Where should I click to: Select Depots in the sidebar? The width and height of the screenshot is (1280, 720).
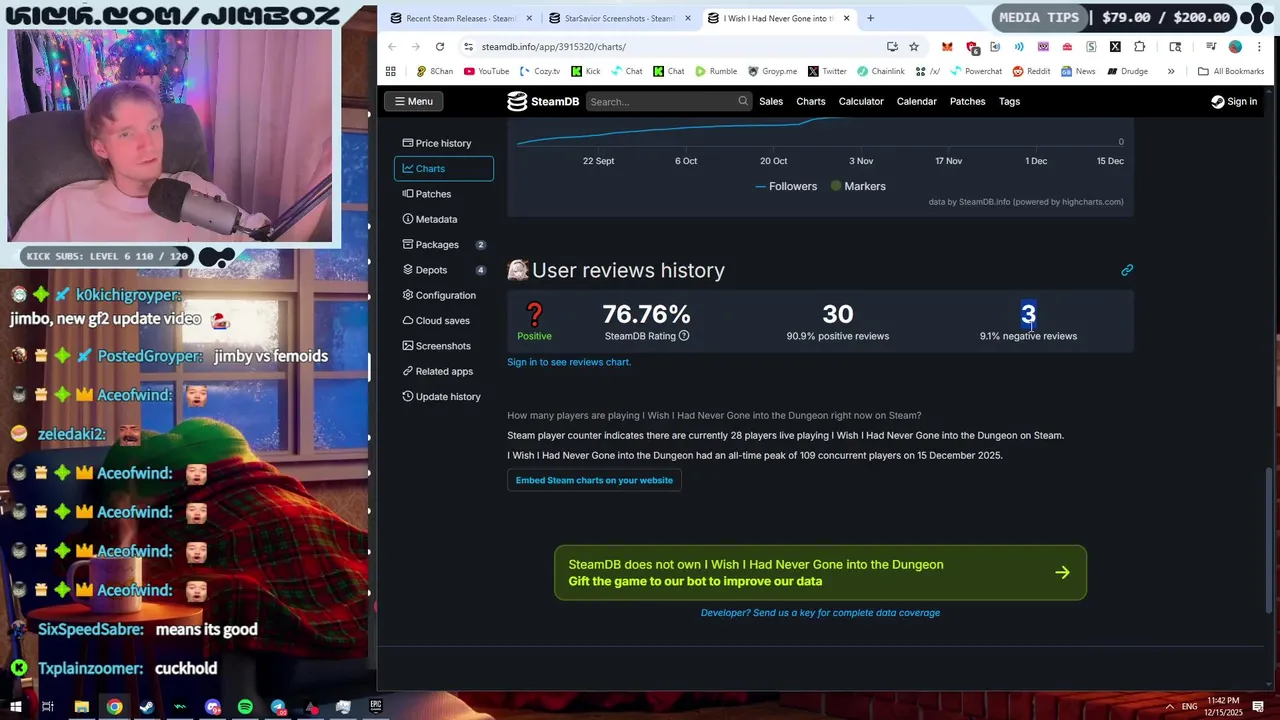click(444, 270)
